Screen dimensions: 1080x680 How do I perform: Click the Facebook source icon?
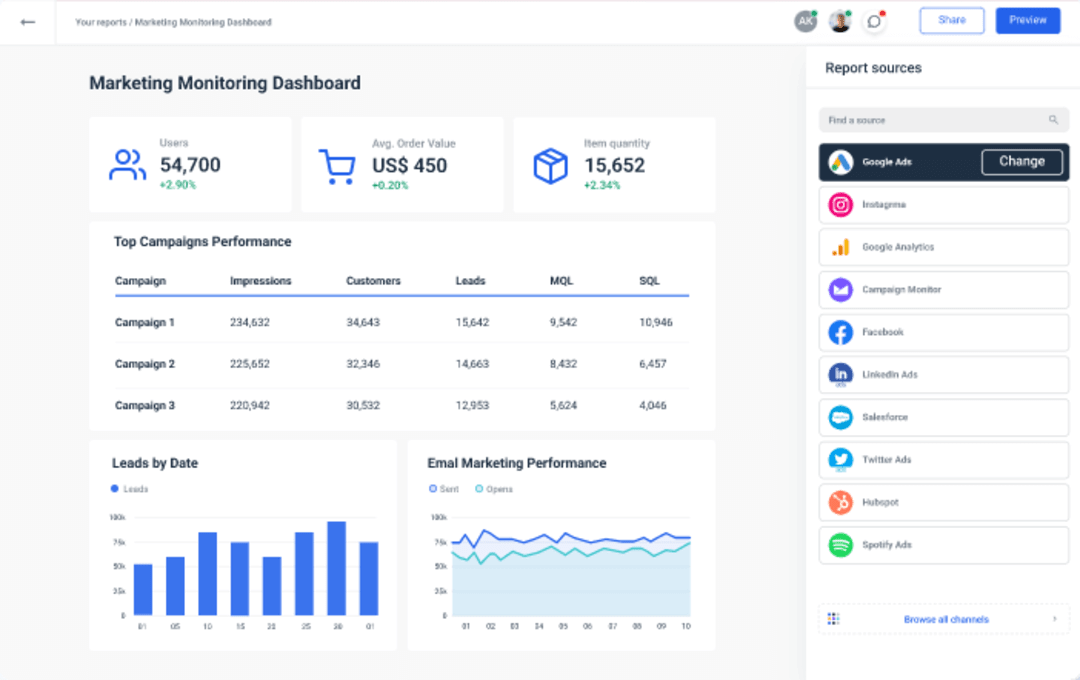click(x=840, y=332)
